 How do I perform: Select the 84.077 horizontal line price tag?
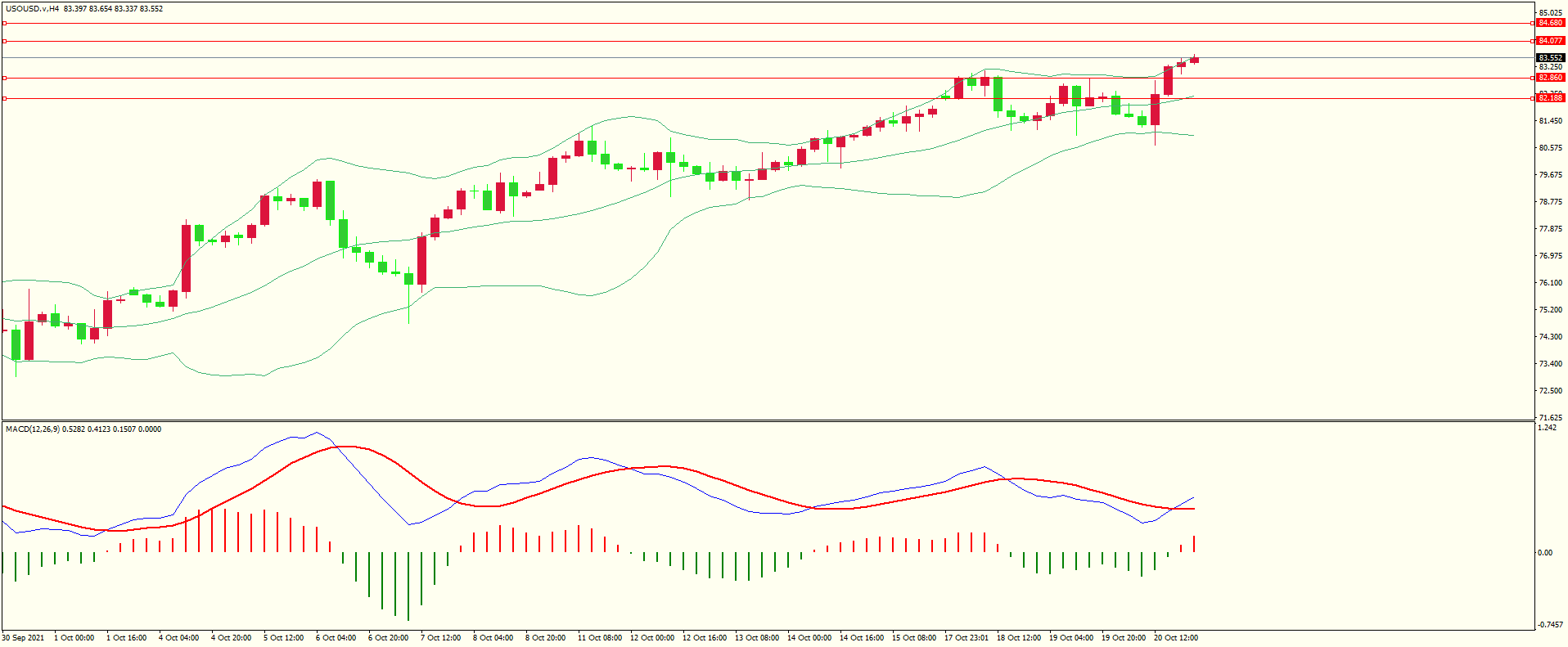pyautogui.click(x=1550, y=41)
